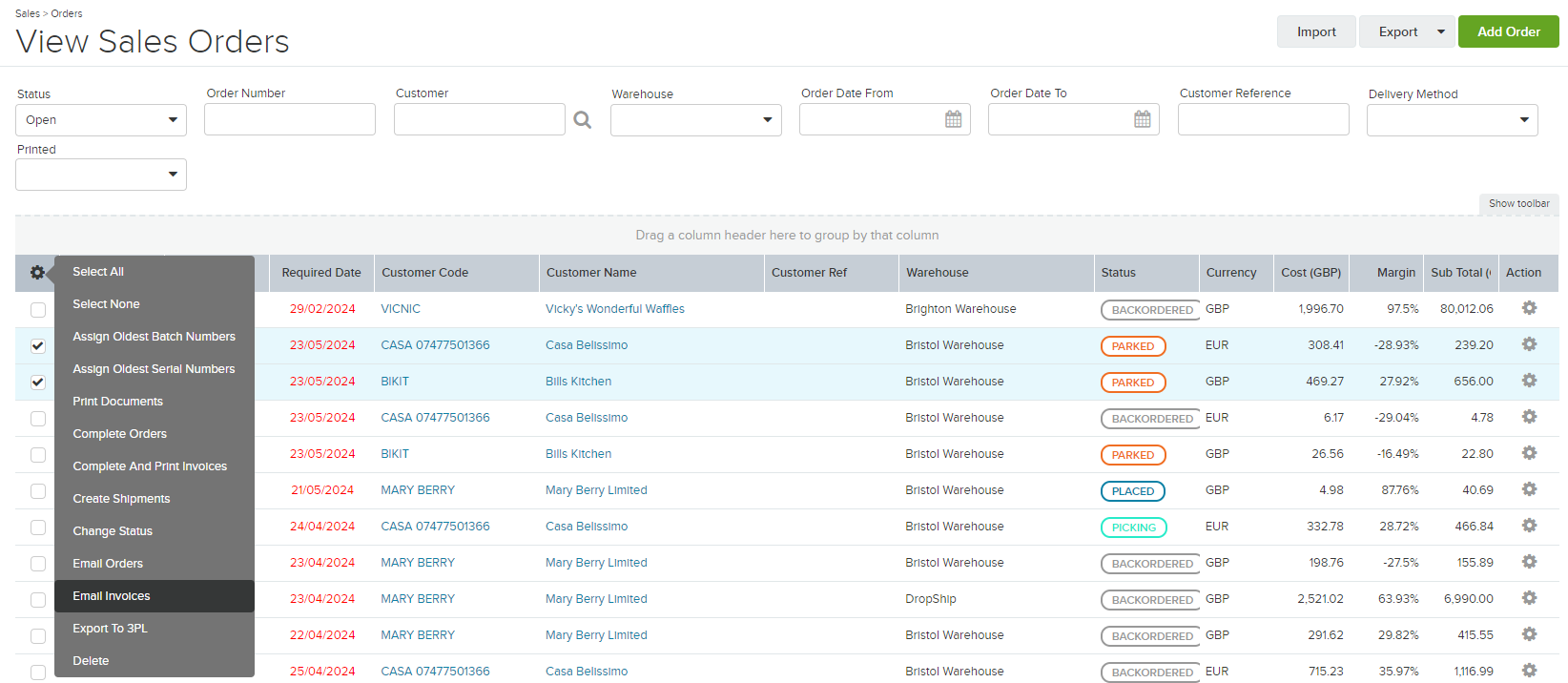
Task: Tick the checkbox for the 22.80 subtotal order
Action: pyautogui.click(x=38, y=455)
